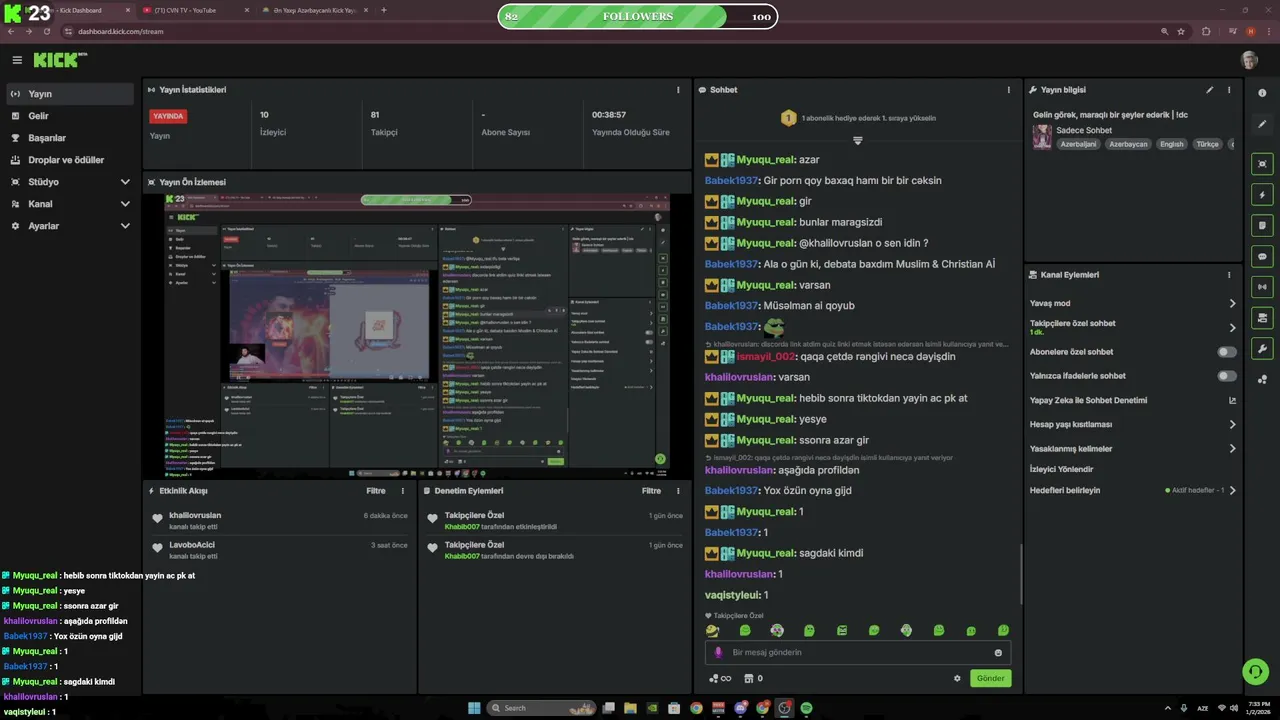The width and height of the screenshot is (1280, 720).
Task: Click the Türkçe language tag
Action: pyautogui.click(x=1208, y=144)
